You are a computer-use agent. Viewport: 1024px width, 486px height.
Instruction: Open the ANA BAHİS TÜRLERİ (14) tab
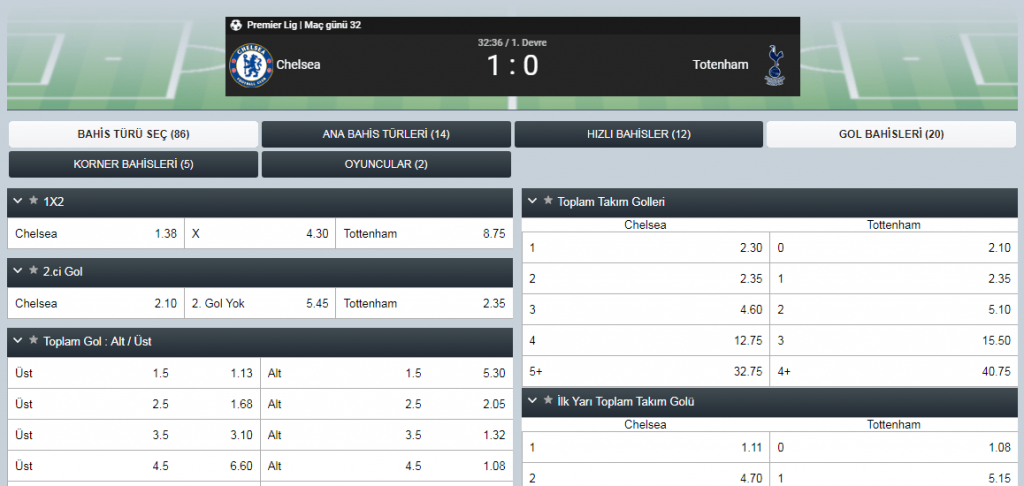point(386,135)
